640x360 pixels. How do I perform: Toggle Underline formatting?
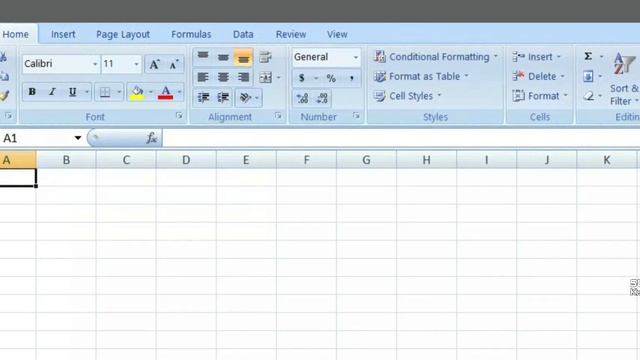tap(72, 92)
